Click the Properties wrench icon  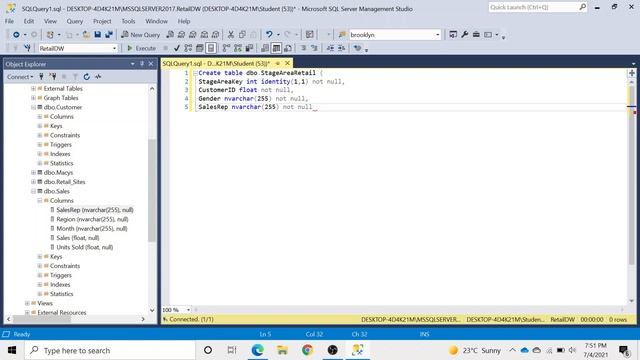coord(464,35)
